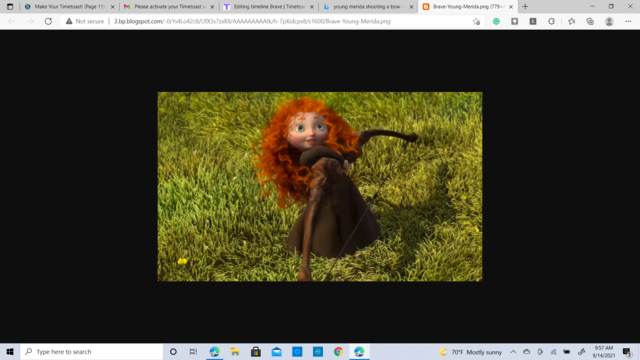
Task: Close the Make Your Timetoast tab
Action: click(x=113, y=7)
